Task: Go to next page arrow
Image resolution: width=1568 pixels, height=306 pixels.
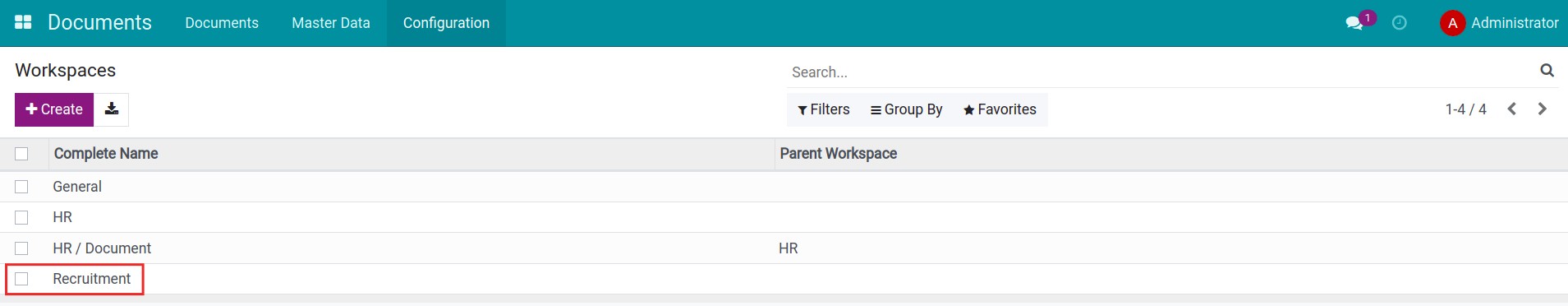Action: [1542, 109]
